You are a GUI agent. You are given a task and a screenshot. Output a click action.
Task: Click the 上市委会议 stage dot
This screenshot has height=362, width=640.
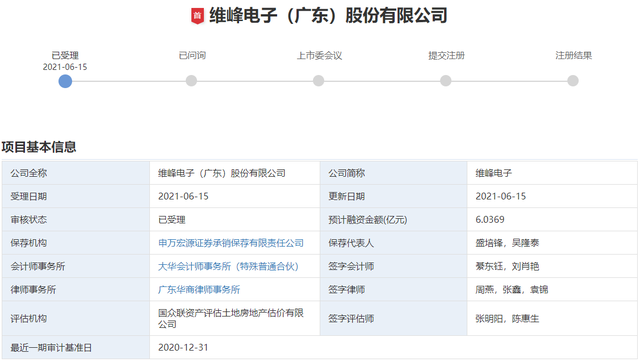point(319,81)
